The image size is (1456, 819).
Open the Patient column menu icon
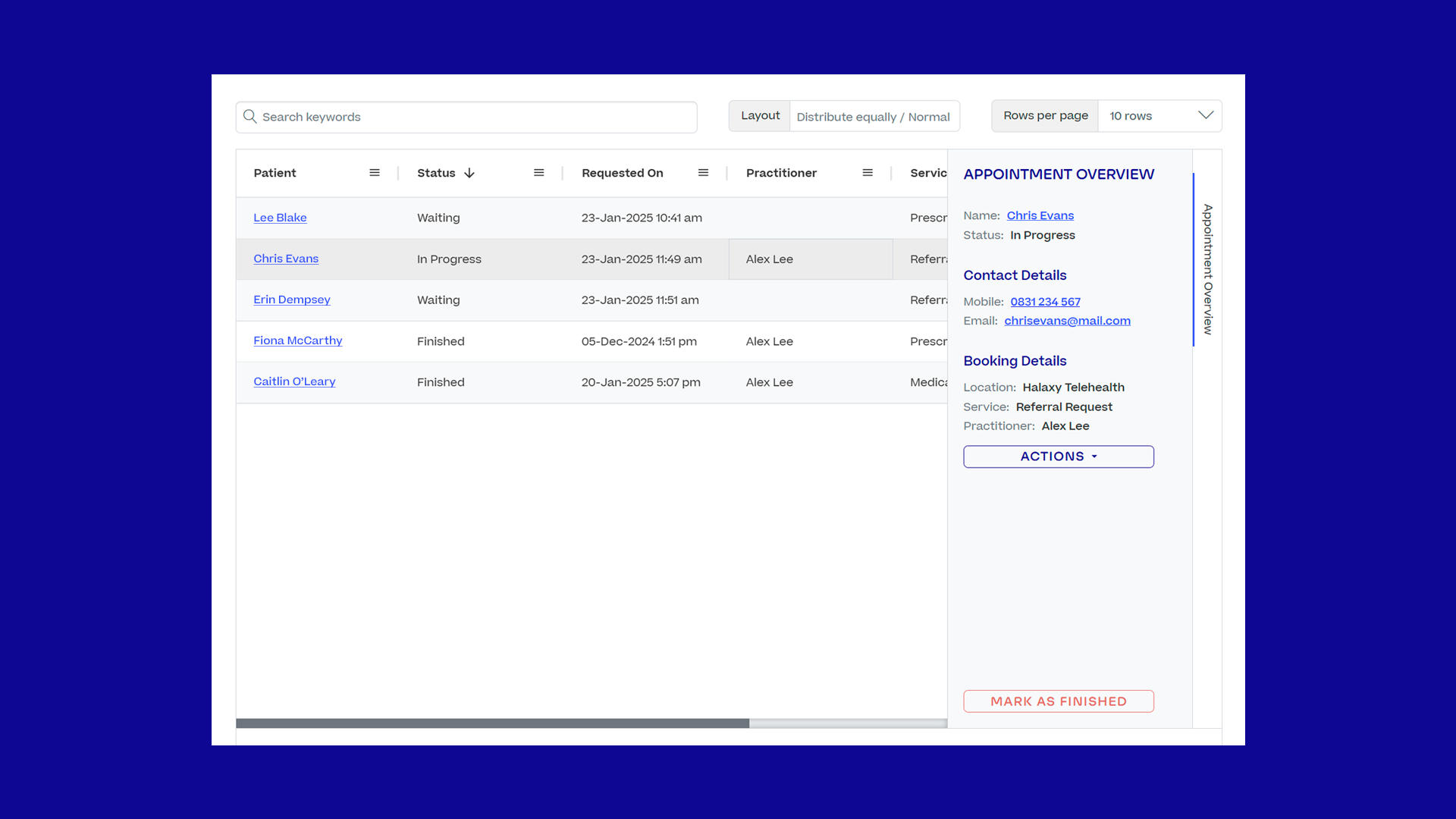pyautogui.click(x=375, y=173)
